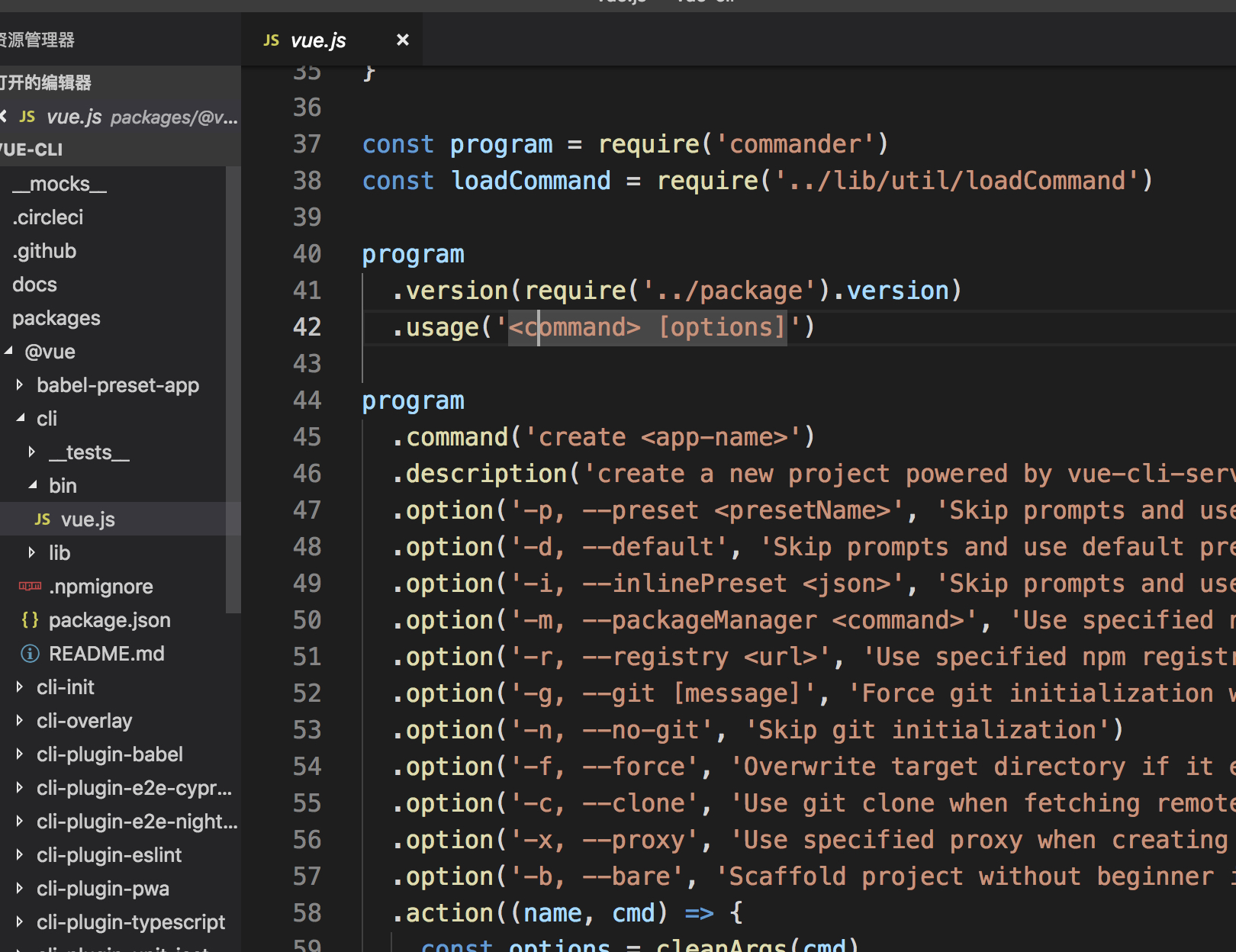The height and width of the screenshot is (952, 1236).
Task: Click the npm icon beside .npmignore
Action: click(x=30, y=587)
